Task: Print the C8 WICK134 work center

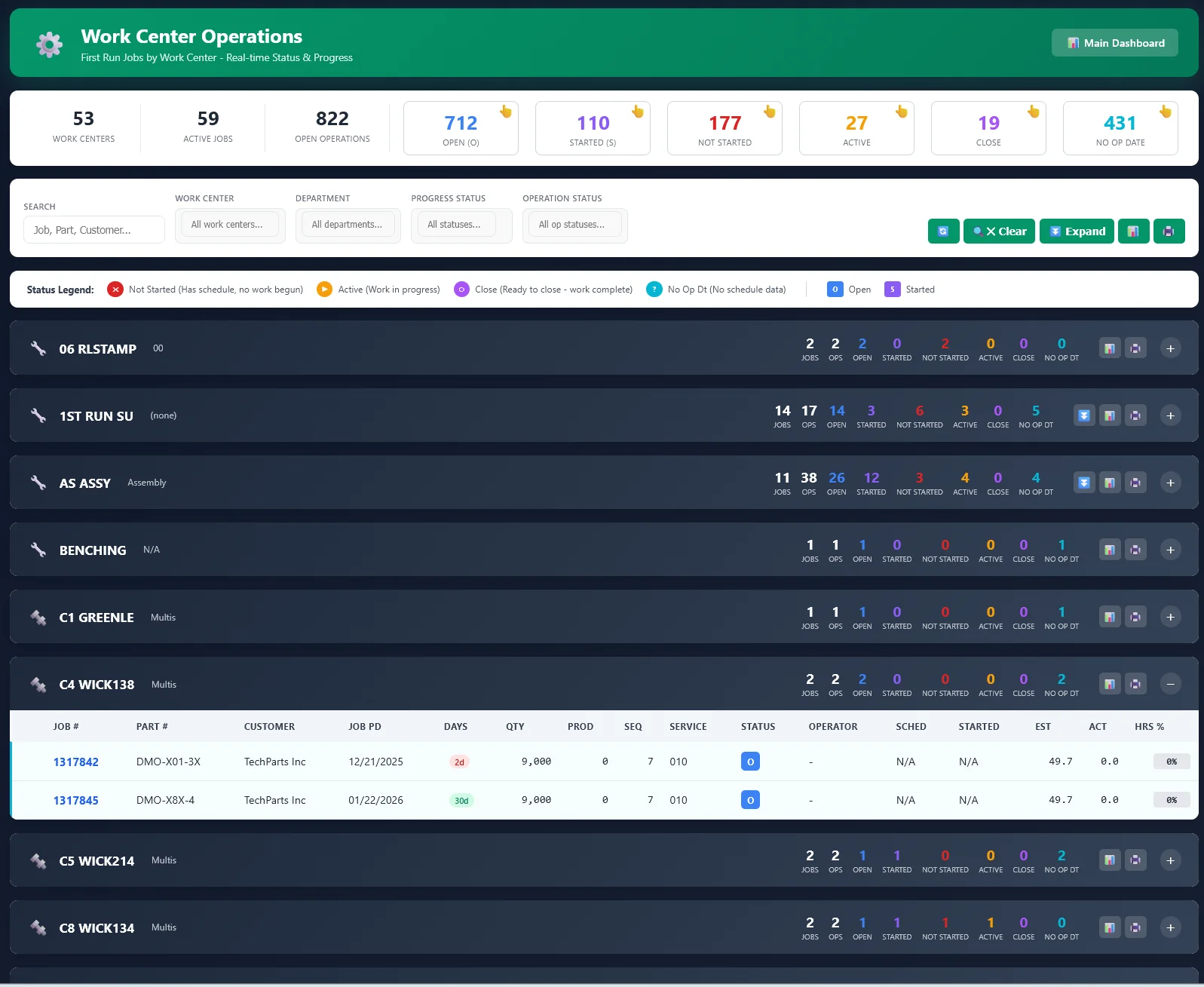Action: click(x=1135, y=927)
